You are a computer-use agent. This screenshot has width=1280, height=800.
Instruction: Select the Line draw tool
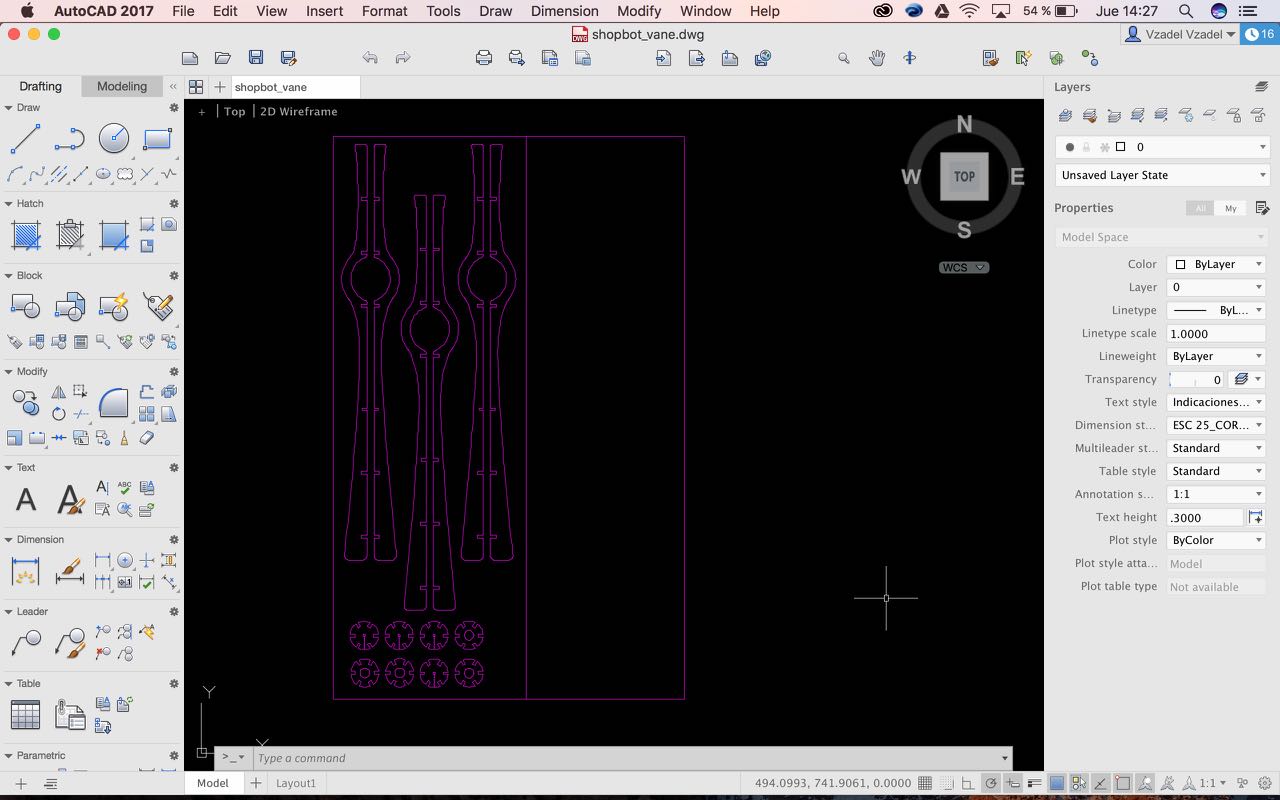coord(25,140)
